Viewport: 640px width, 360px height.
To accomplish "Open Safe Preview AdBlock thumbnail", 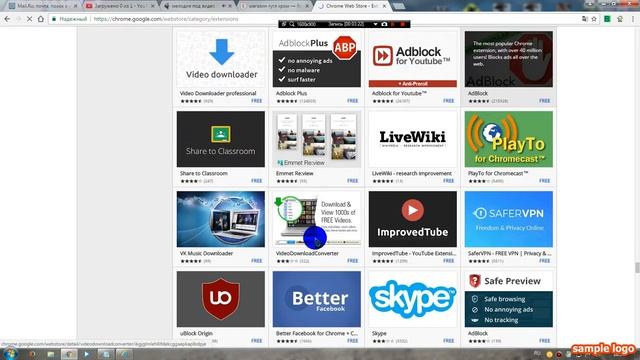I will (x=509, y=299).
